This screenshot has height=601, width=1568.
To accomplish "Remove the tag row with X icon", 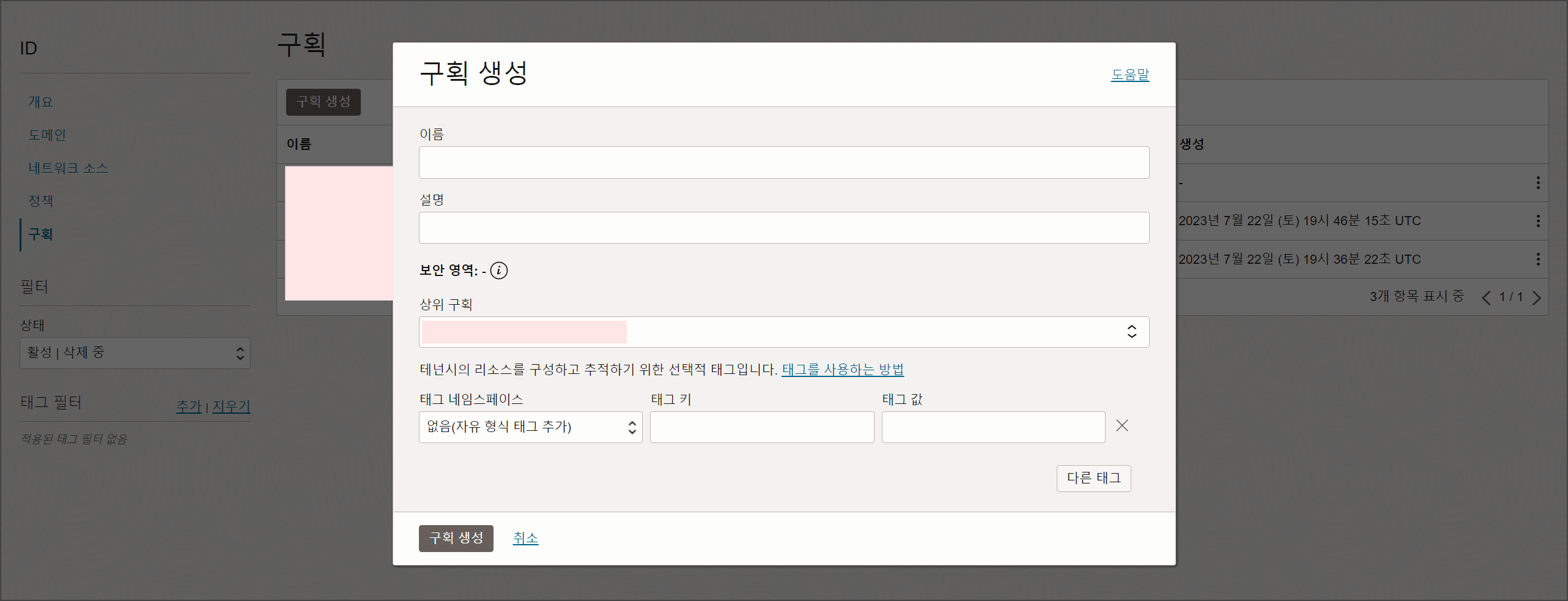I will (x=1122, y=426).
